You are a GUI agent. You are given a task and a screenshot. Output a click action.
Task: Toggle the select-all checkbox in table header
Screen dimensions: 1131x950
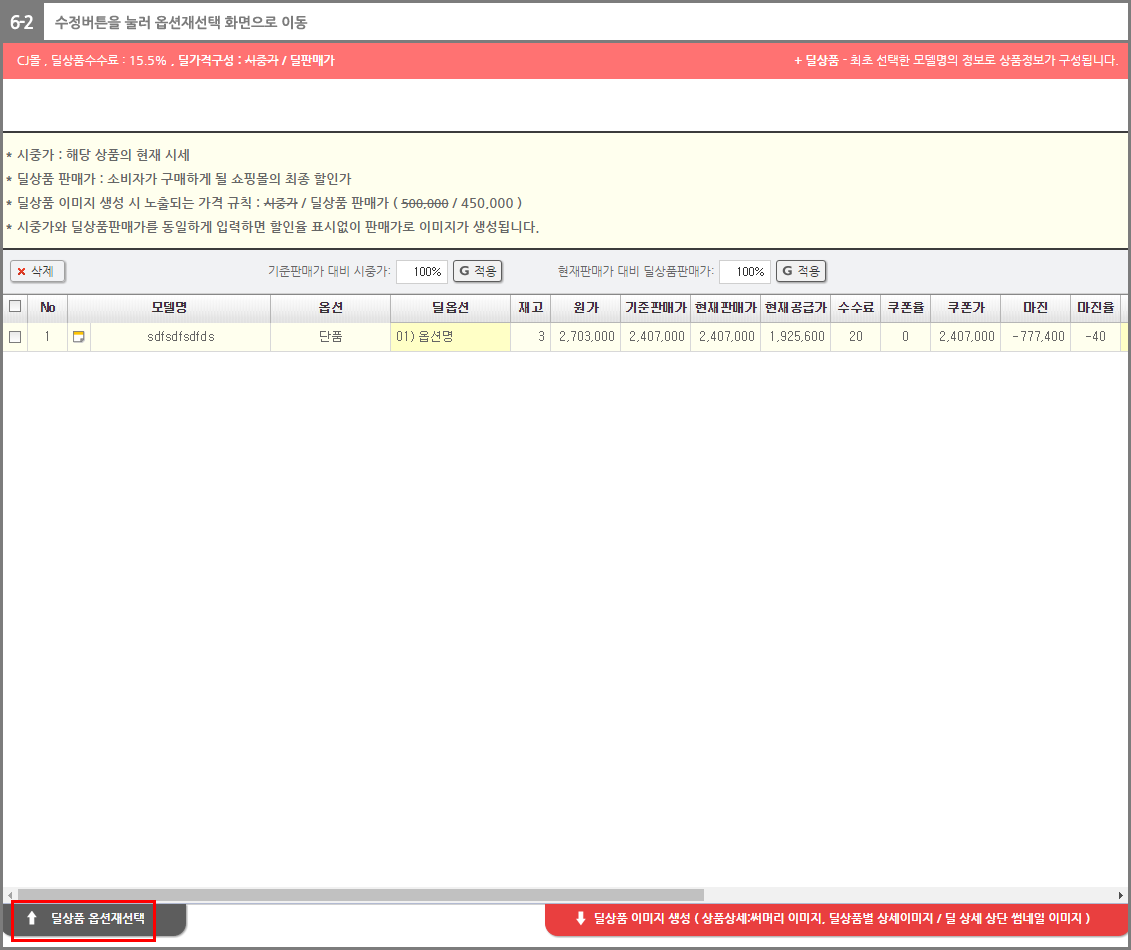(15, 307)
